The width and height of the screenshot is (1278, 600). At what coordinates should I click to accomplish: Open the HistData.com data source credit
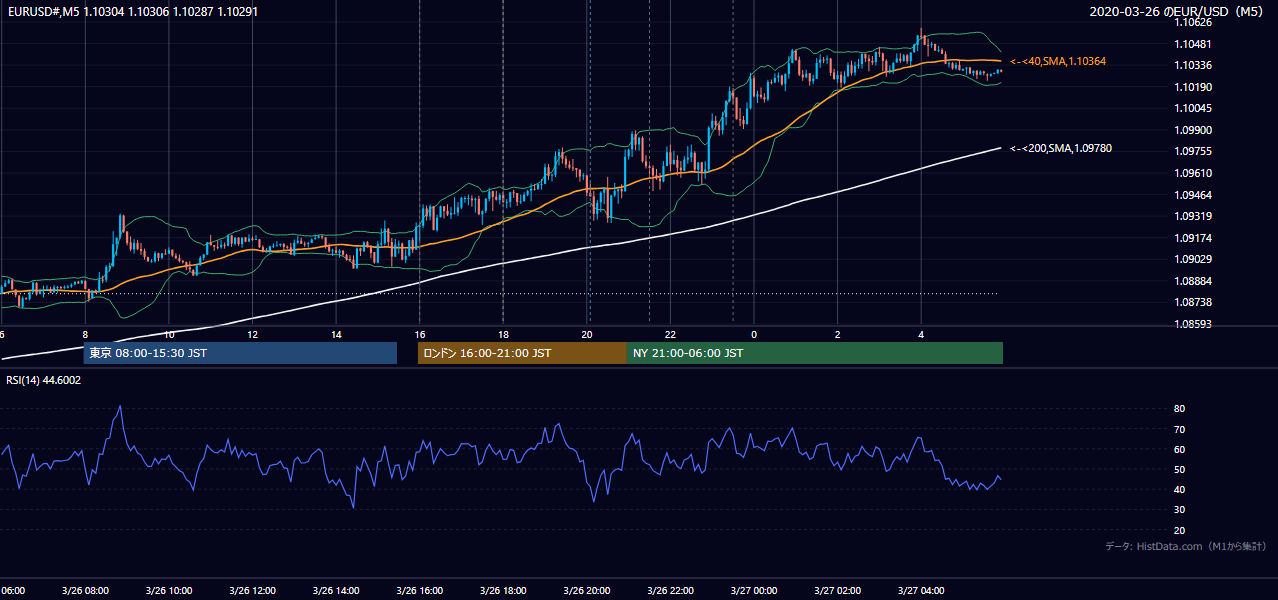1186,546
